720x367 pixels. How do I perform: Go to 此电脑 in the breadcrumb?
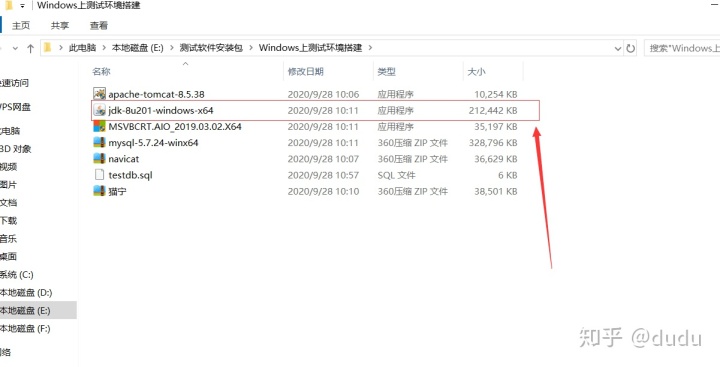click(x=83, y=48)
